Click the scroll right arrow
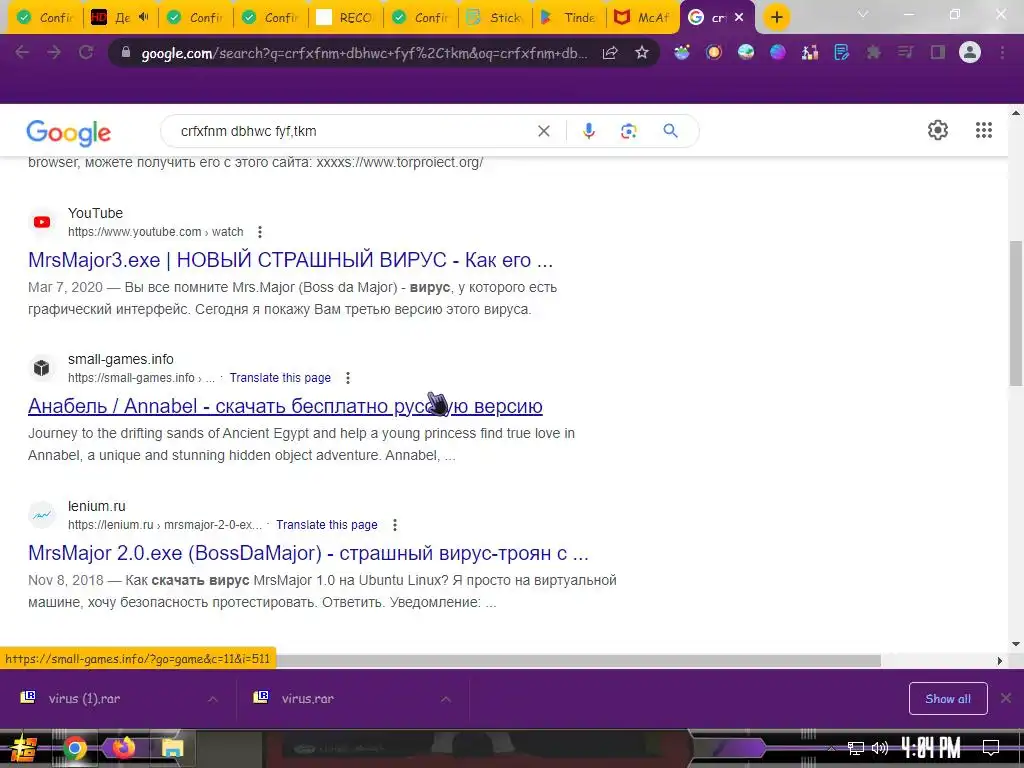The height and width of the screenshot is (768, 1024). tap(999, 661)
